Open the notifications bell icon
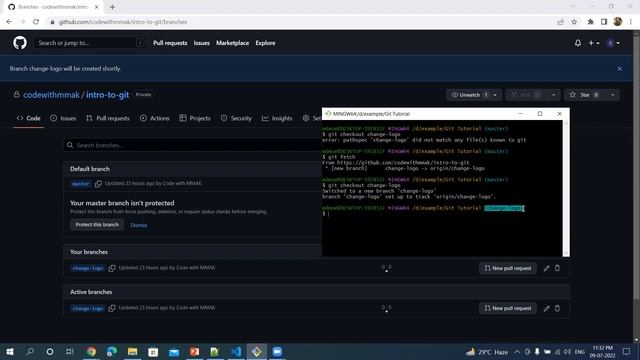 pyautogui.click(x=578, y=43)
